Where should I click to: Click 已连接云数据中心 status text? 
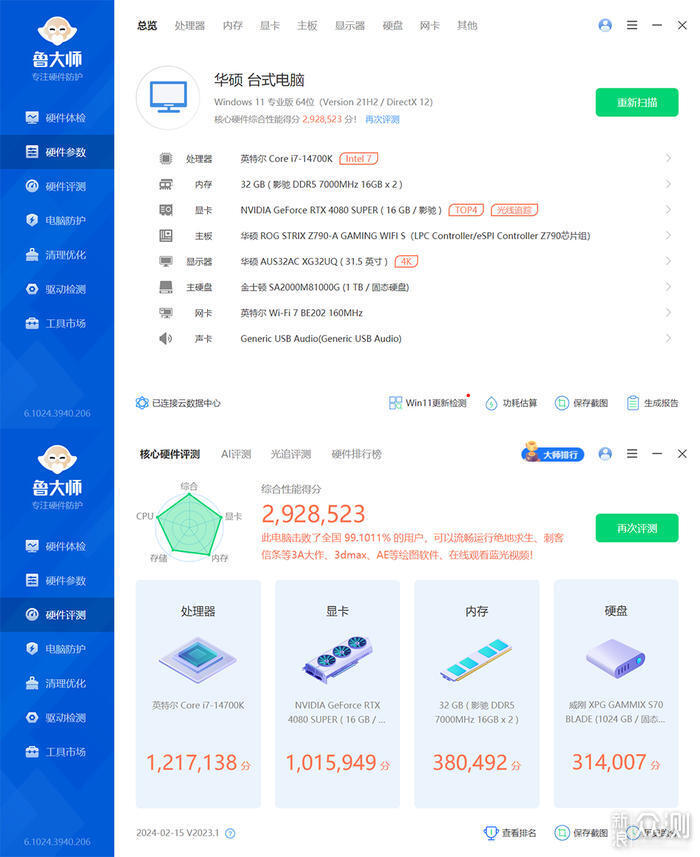coord(186,403)
